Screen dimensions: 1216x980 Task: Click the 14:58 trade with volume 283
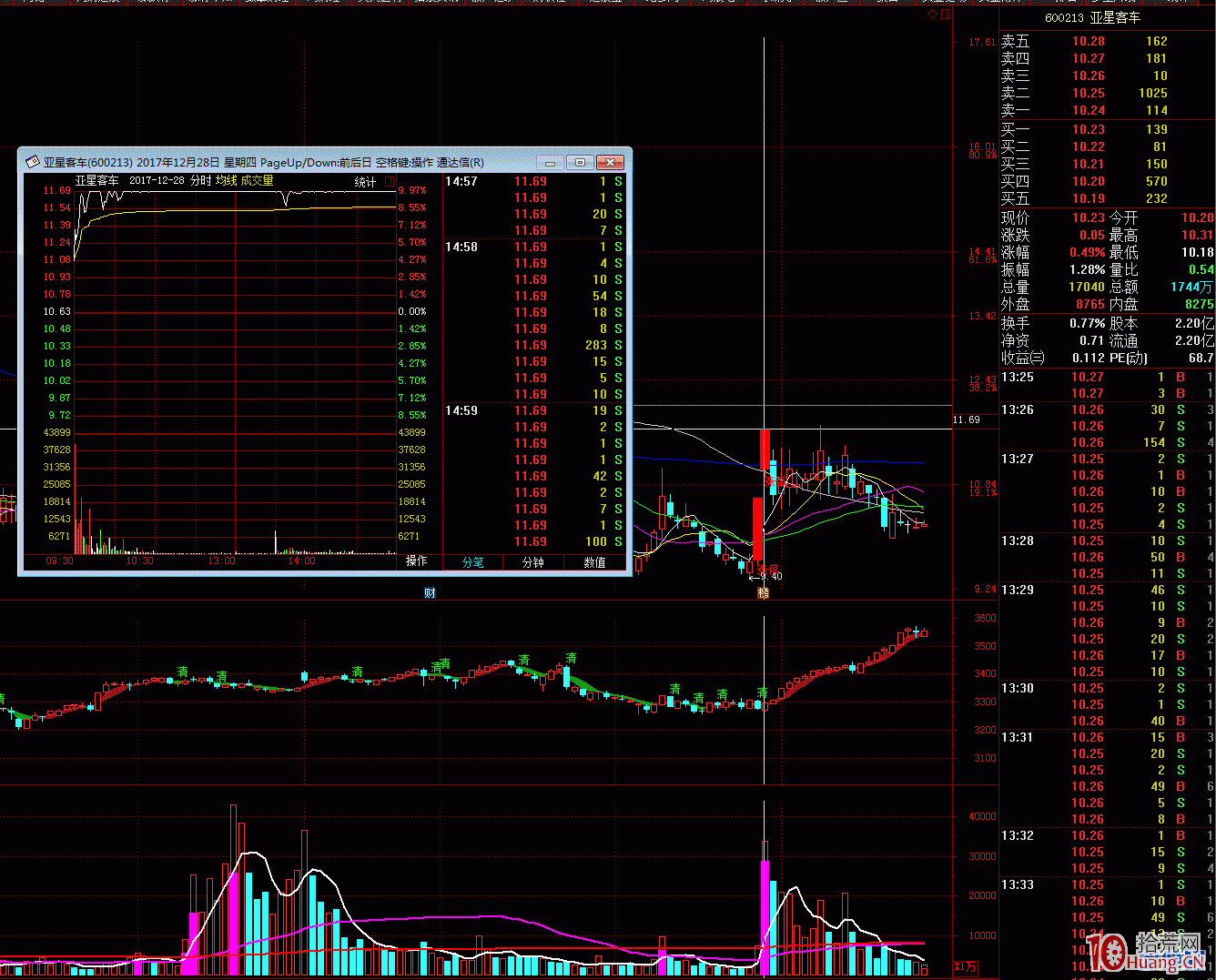coord(534,345)
